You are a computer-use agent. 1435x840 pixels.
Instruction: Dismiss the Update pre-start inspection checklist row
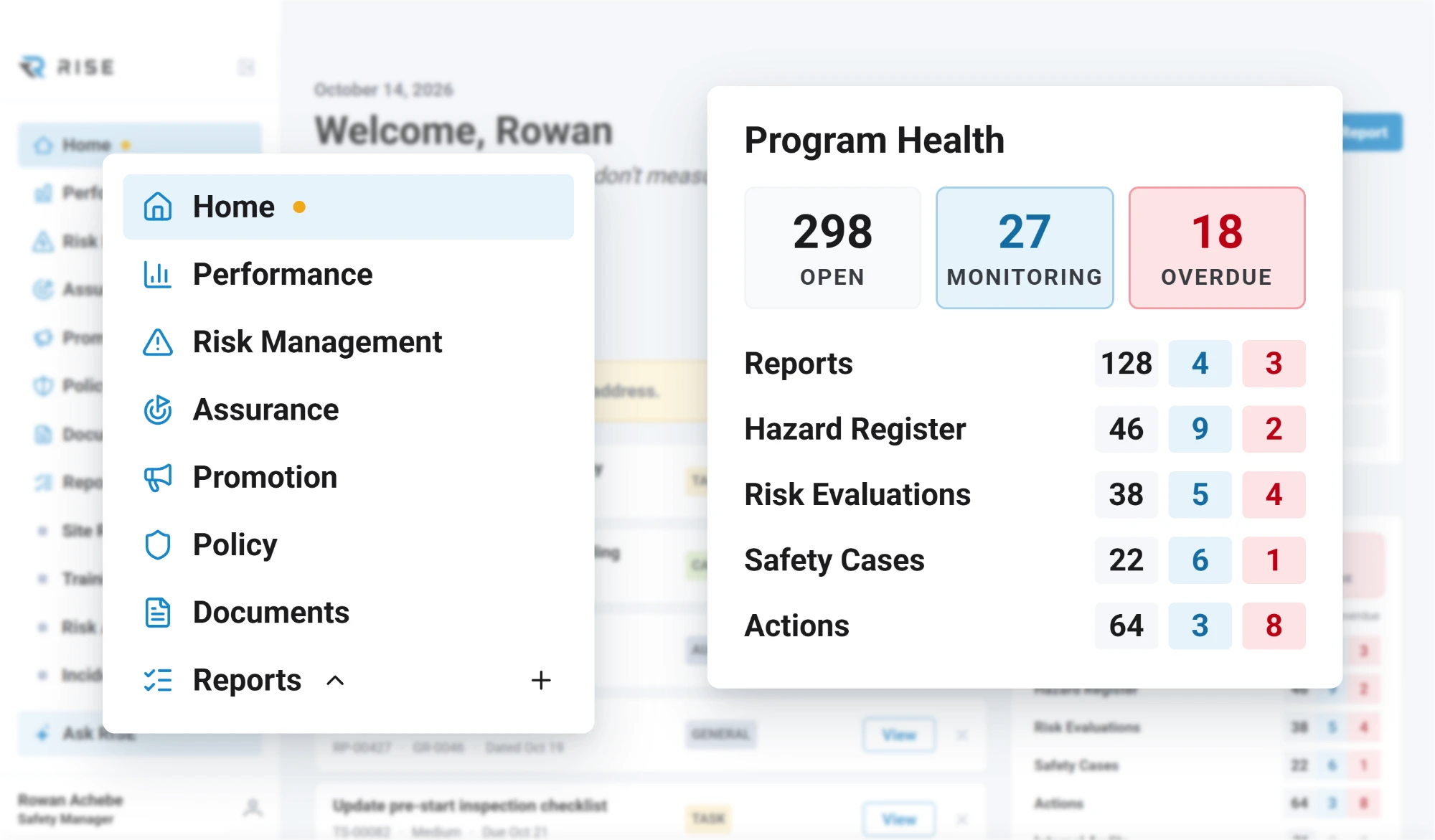pos(962,819)
